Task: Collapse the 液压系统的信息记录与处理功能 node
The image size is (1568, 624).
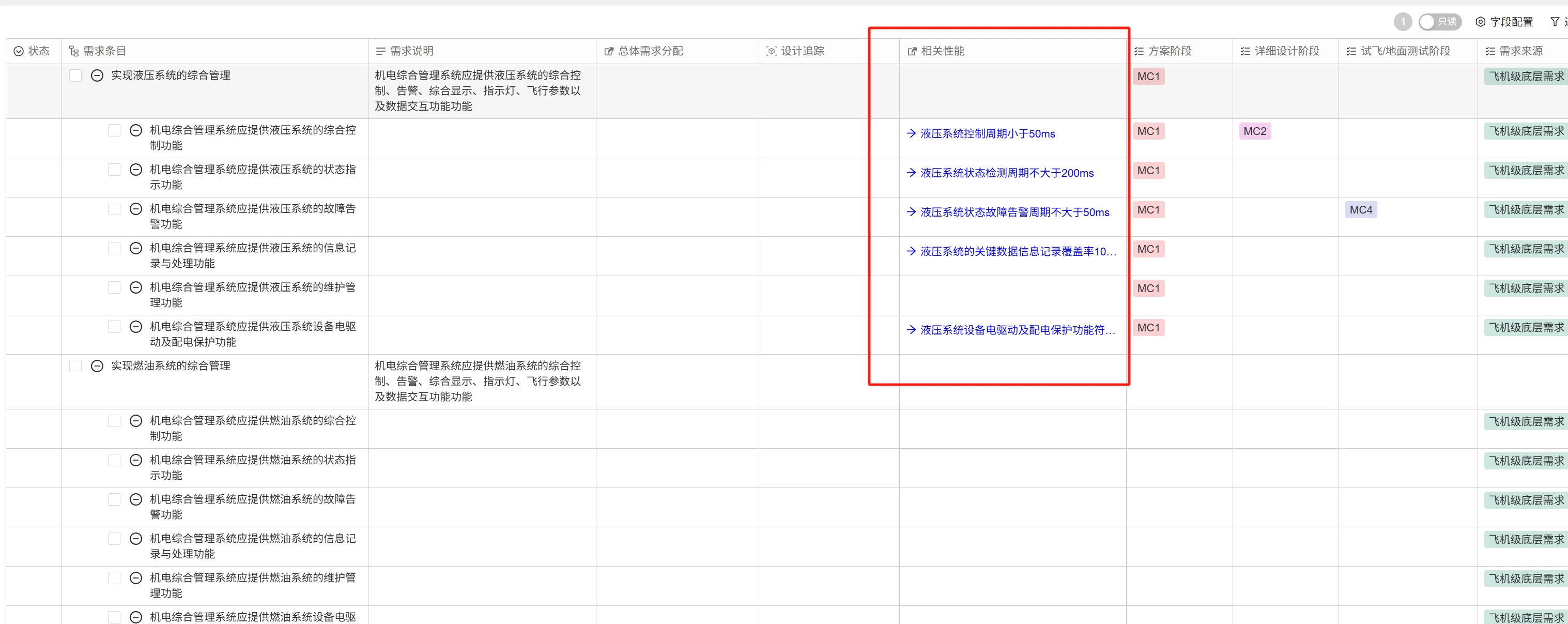Action: point(136,248)
